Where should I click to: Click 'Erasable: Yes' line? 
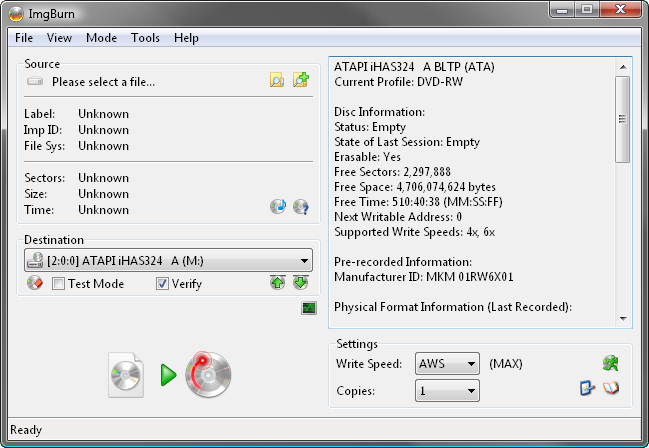coord(368,157)
